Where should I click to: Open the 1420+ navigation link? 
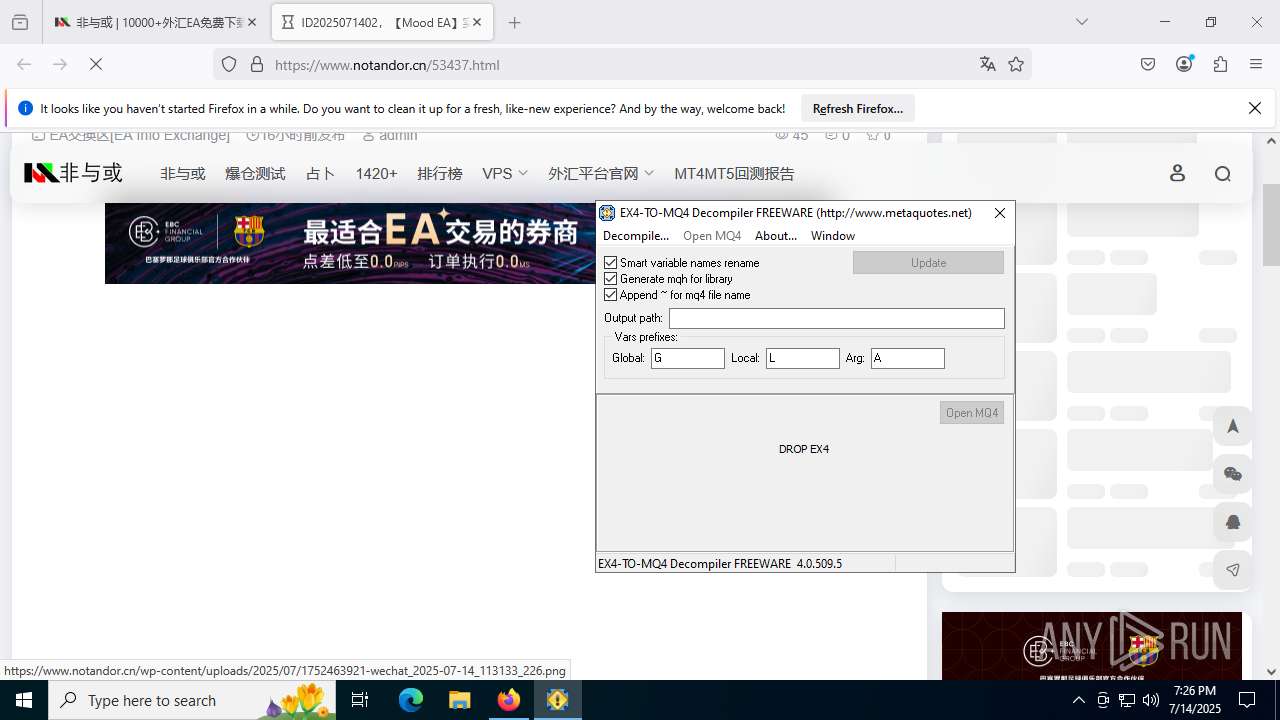coord(376,173)
